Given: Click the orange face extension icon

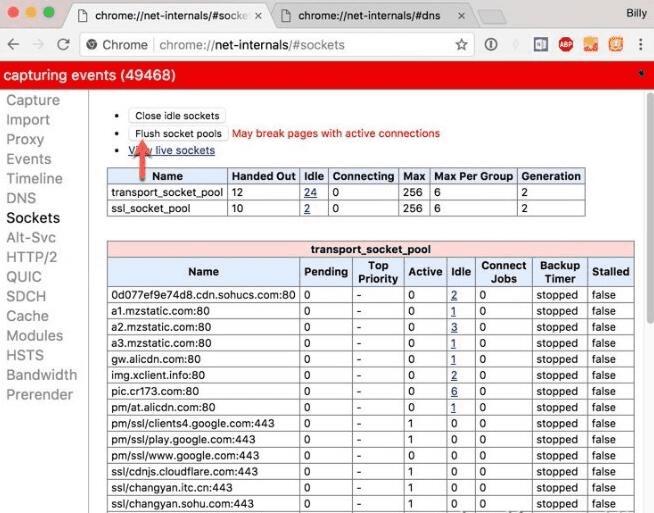Looking at the screenshot, I should click(x=616, y=44).
